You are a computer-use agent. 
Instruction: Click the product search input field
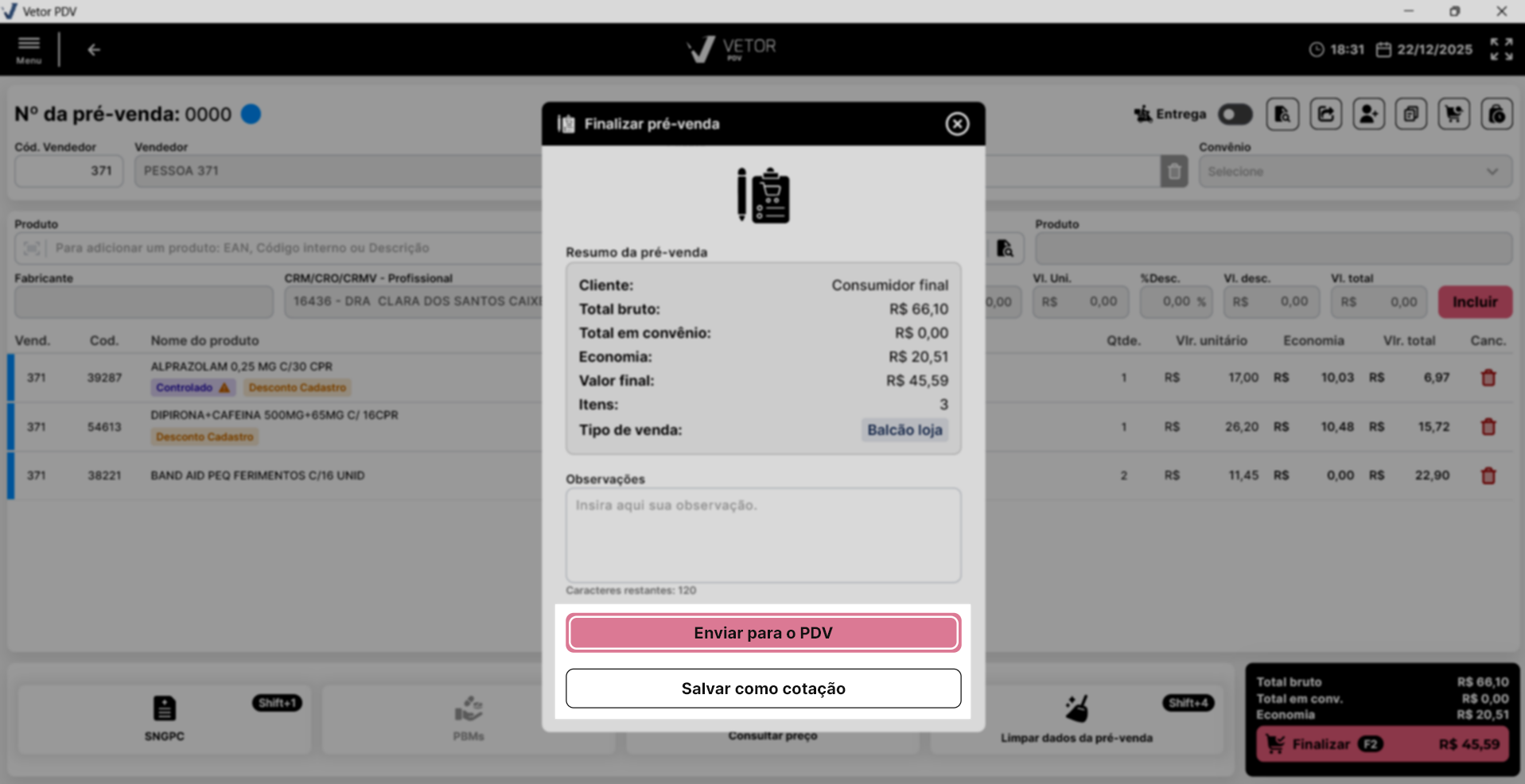click(278, 248)
